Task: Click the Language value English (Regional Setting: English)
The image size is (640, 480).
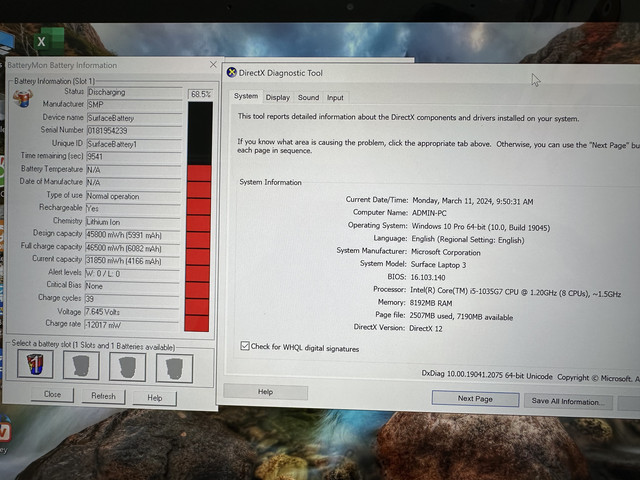Action: click(468, 240)
